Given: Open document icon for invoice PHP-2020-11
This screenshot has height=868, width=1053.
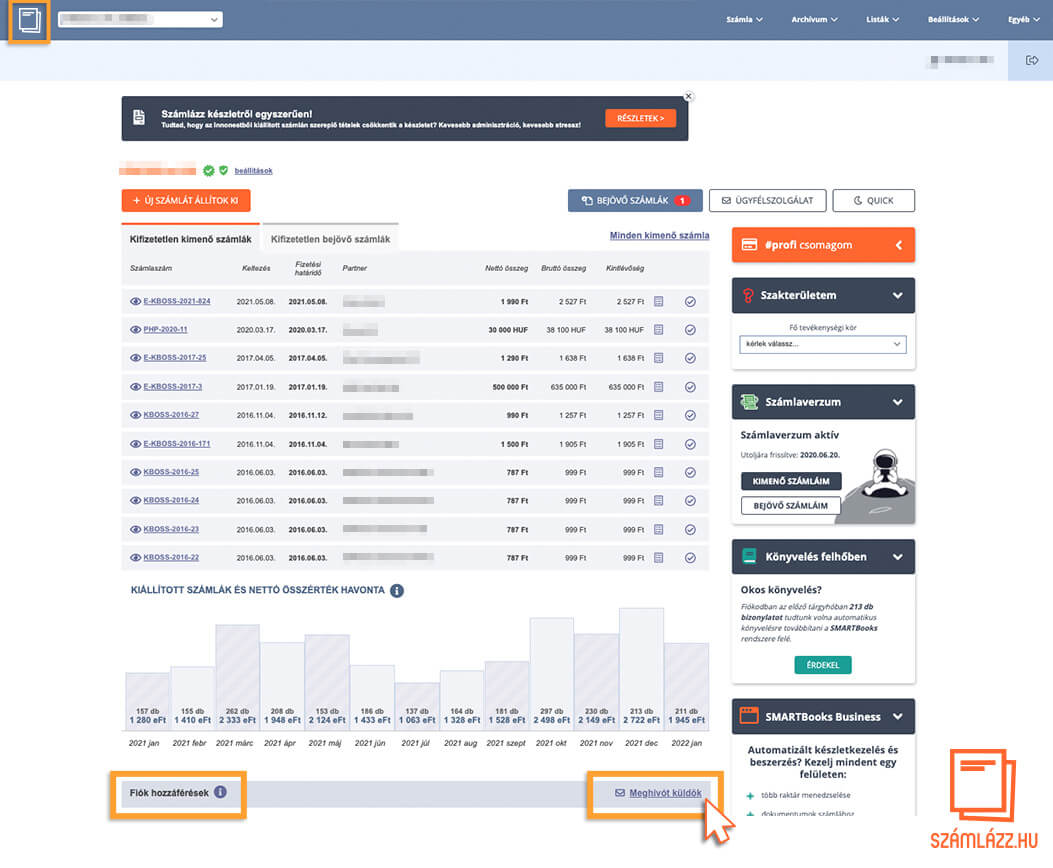Looking at the screenshot, I should pos(658,329).
